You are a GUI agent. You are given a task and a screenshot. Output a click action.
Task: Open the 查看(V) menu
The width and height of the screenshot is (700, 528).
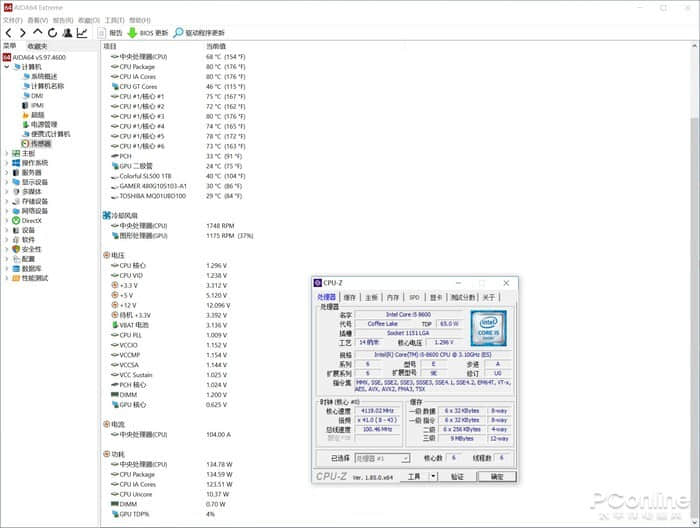click(x=38, y=20)
